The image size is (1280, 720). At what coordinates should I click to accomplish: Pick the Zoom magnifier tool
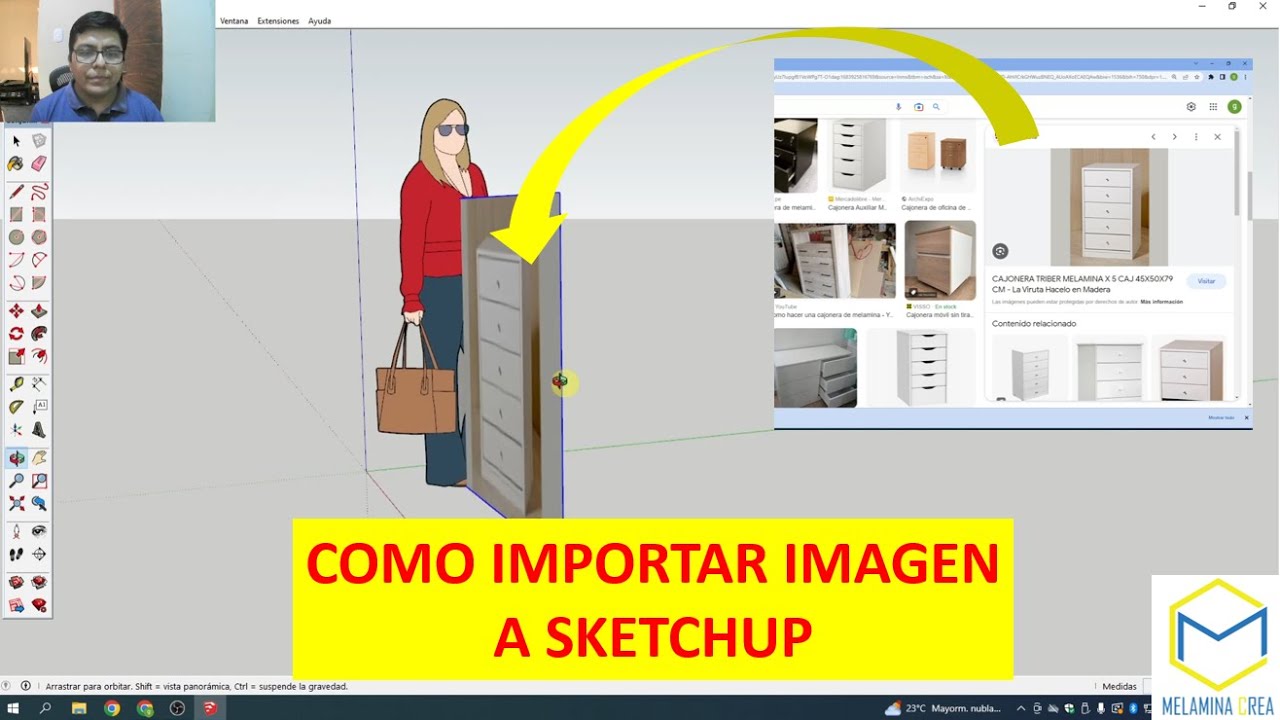16,481
